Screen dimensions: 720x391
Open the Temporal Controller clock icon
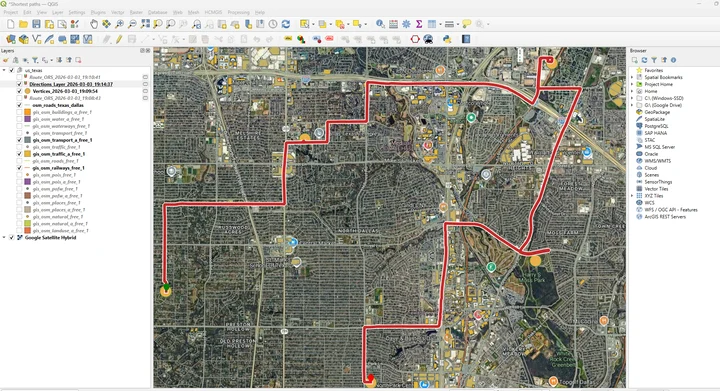pyautogui.click(x=273, y=24)
